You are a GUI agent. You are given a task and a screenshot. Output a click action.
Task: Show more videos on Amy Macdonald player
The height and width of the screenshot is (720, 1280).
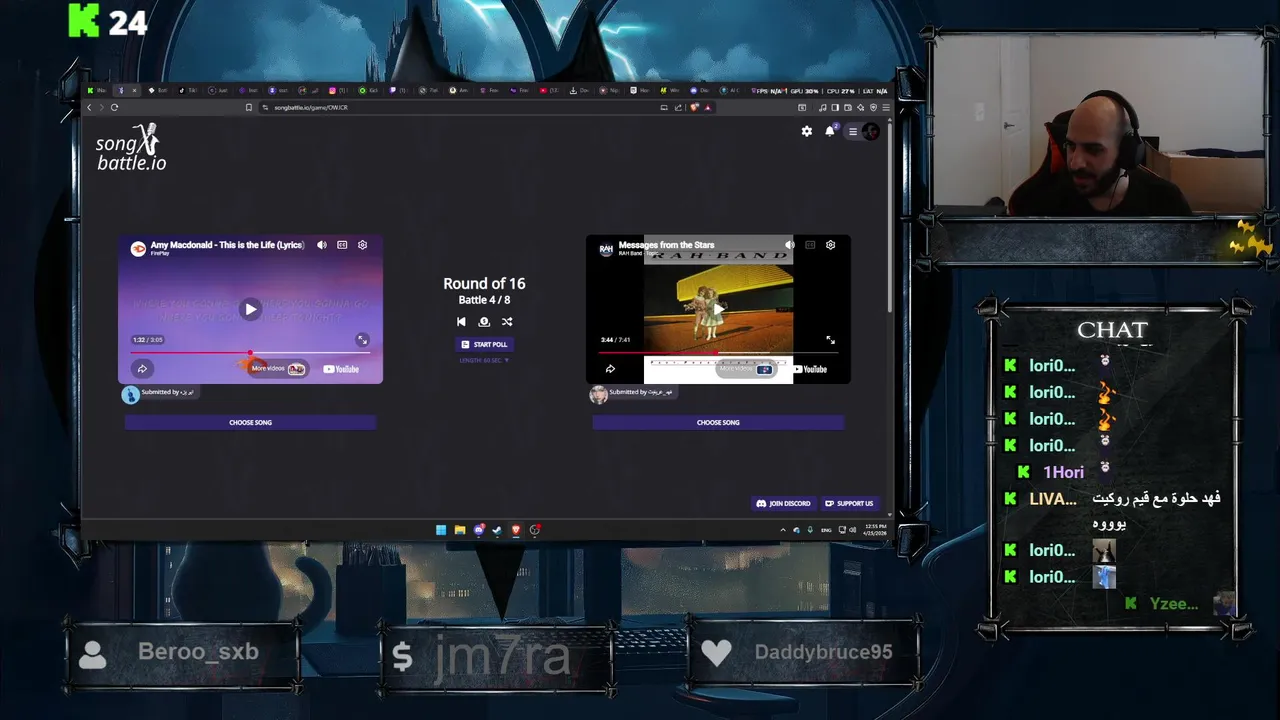tap(278, 369)
